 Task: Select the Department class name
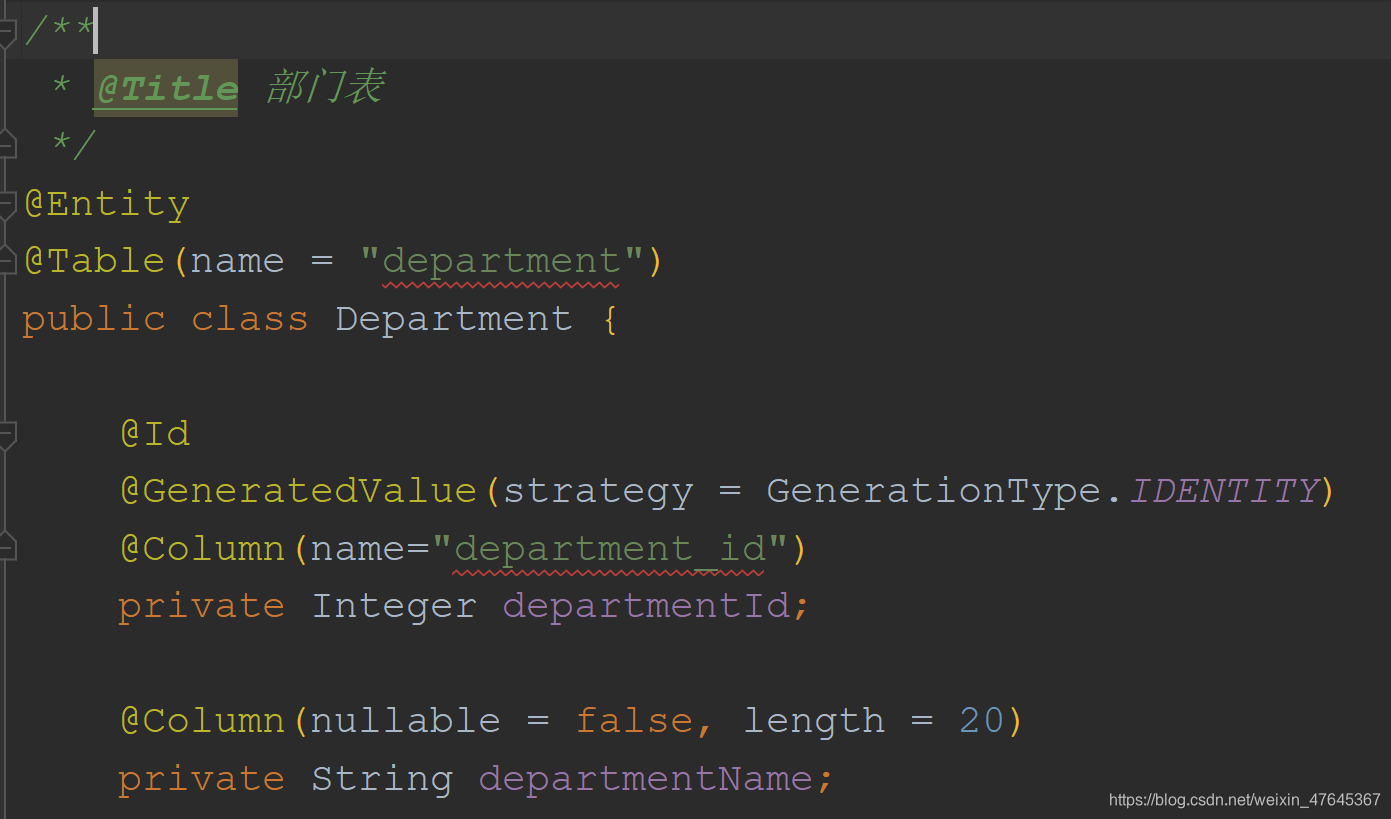pos(454,320)
